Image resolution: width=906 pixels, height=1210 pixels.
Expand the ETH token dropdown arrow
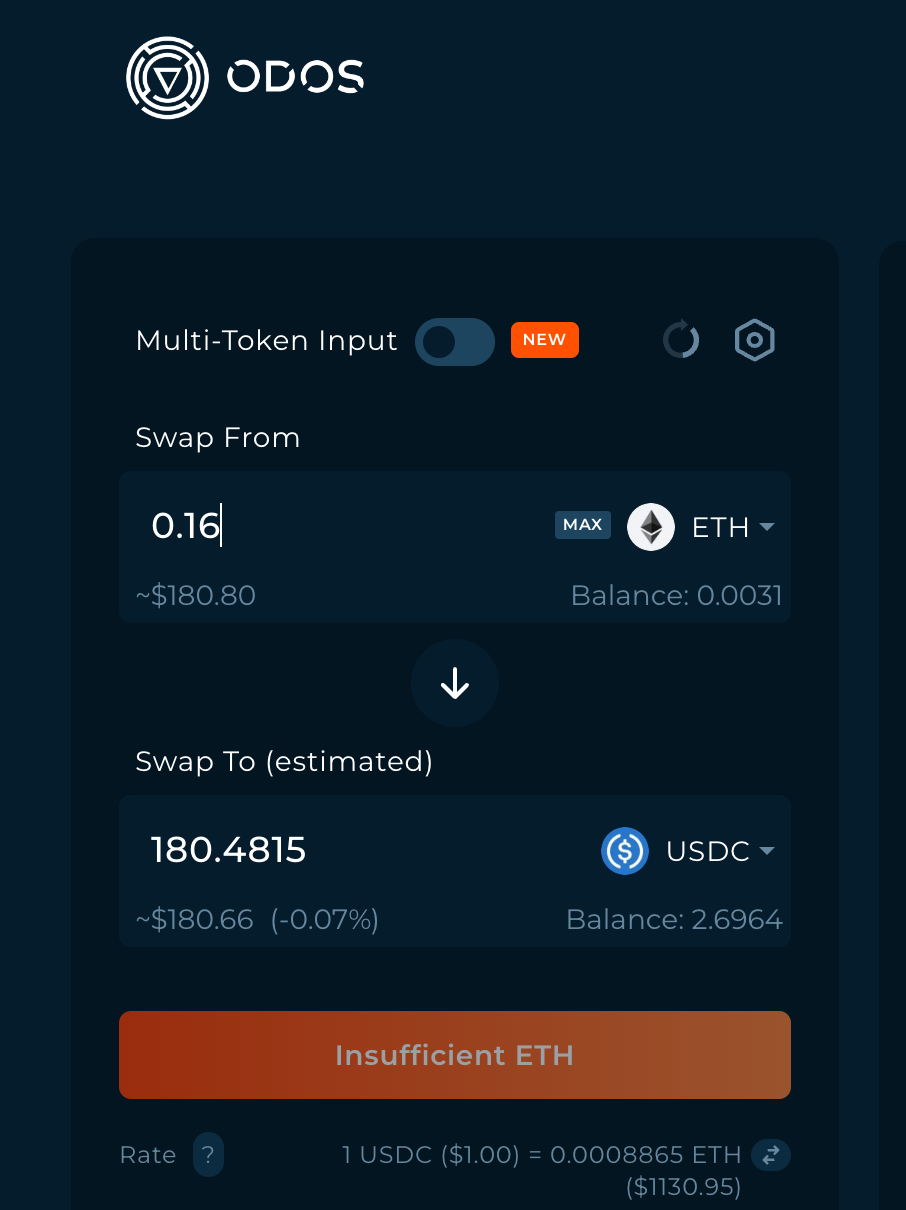[767, 527]
